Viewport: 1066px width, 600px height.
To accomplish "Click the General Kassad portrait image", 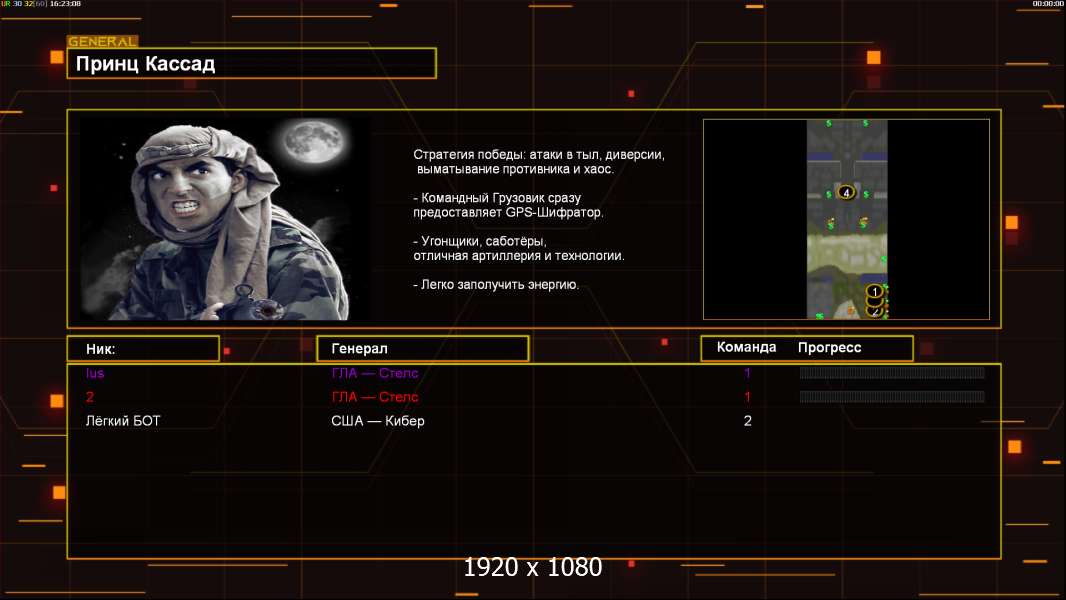I will pos(226,218).
